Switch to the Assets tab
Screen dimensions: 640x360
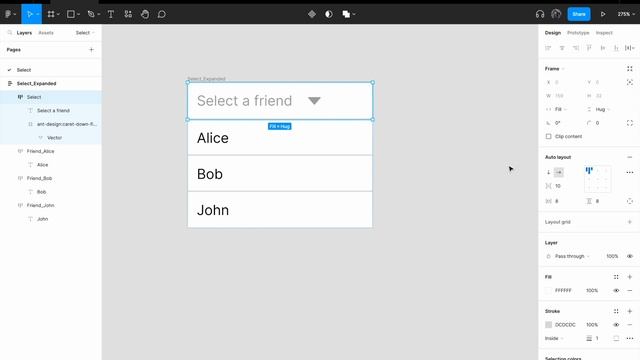click(46, 33)
